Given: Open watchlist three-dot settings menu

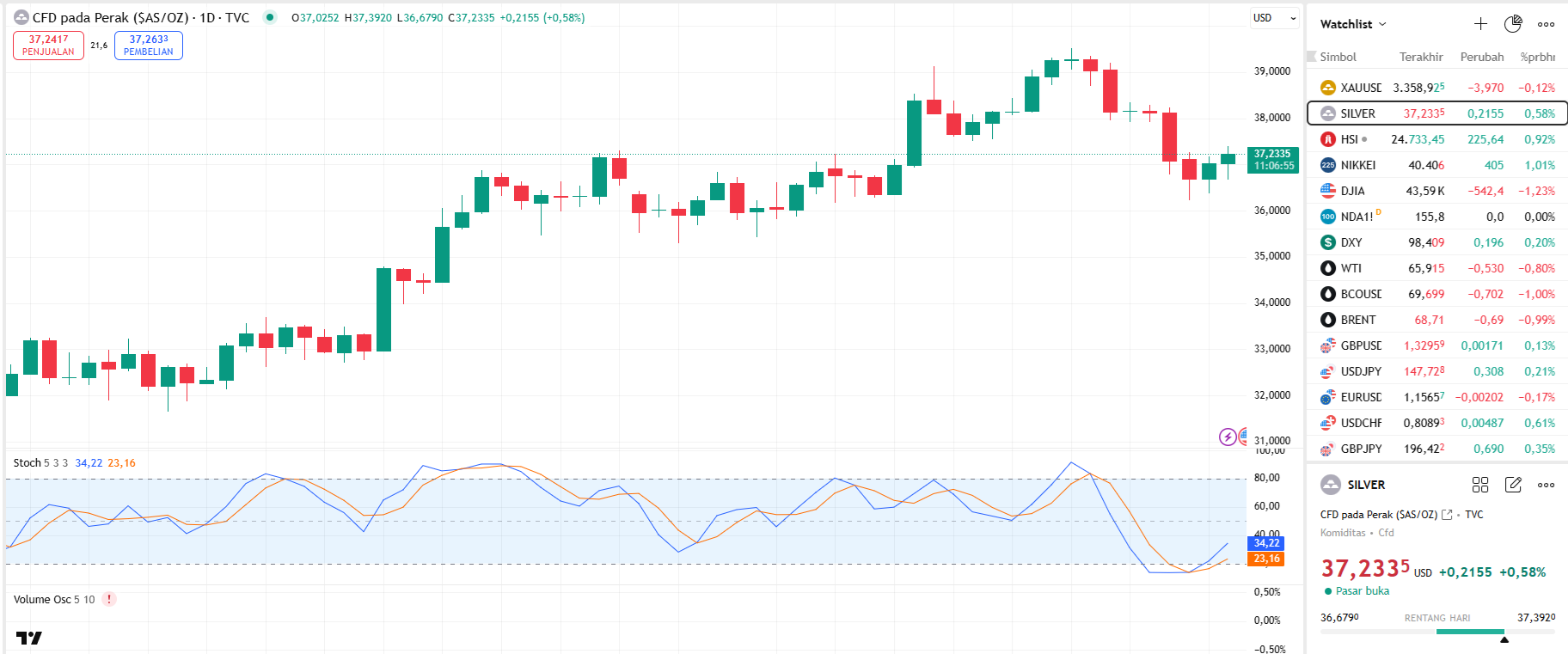Looking at the screenshot, I should click(x=1546, y=24).
